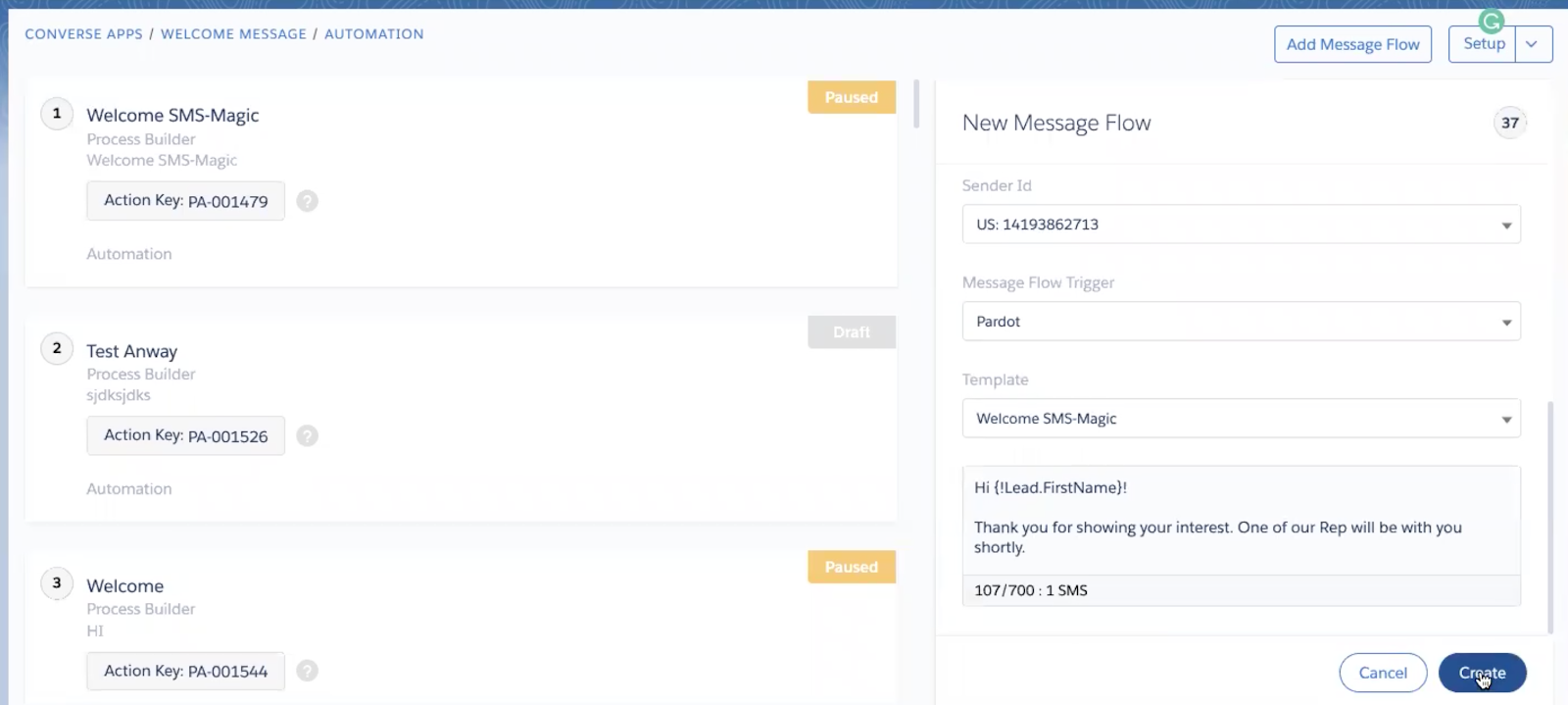
Task: Click the Setup button
Action: [x=1483, y=44]
